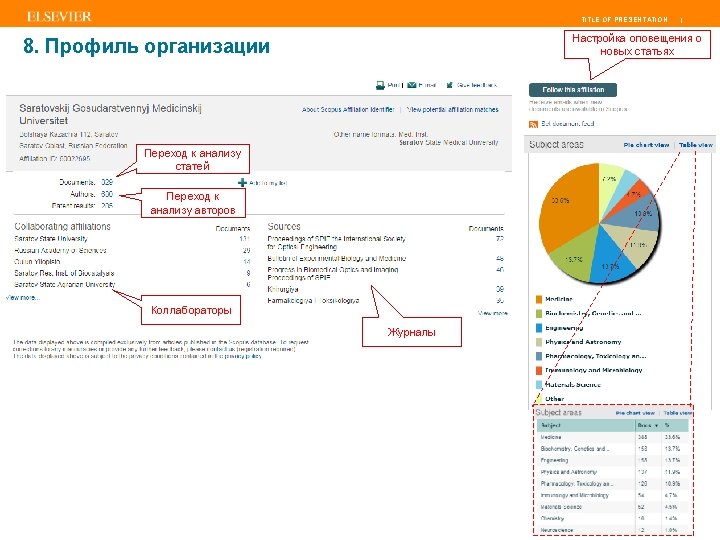The image size is (720, 540).
Task: Click the light blue Materials Science legend swatch
Action: [539, 385]
